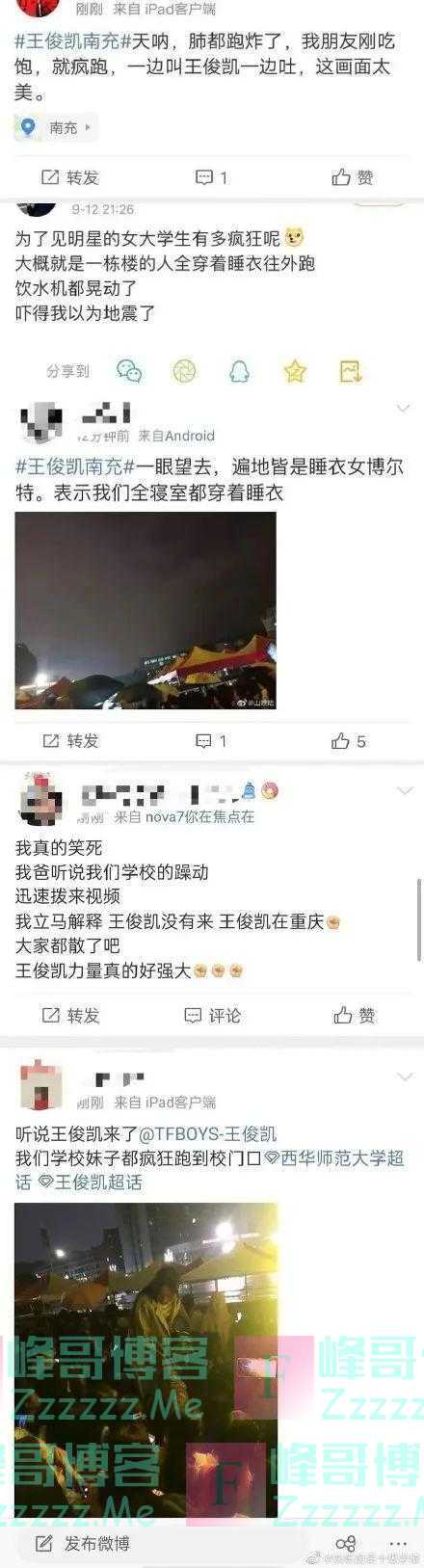Share to Moments via the camera-shutter icon
Image resolution: width=424 pixels, height=1568 pixels.
pos(184,371)
